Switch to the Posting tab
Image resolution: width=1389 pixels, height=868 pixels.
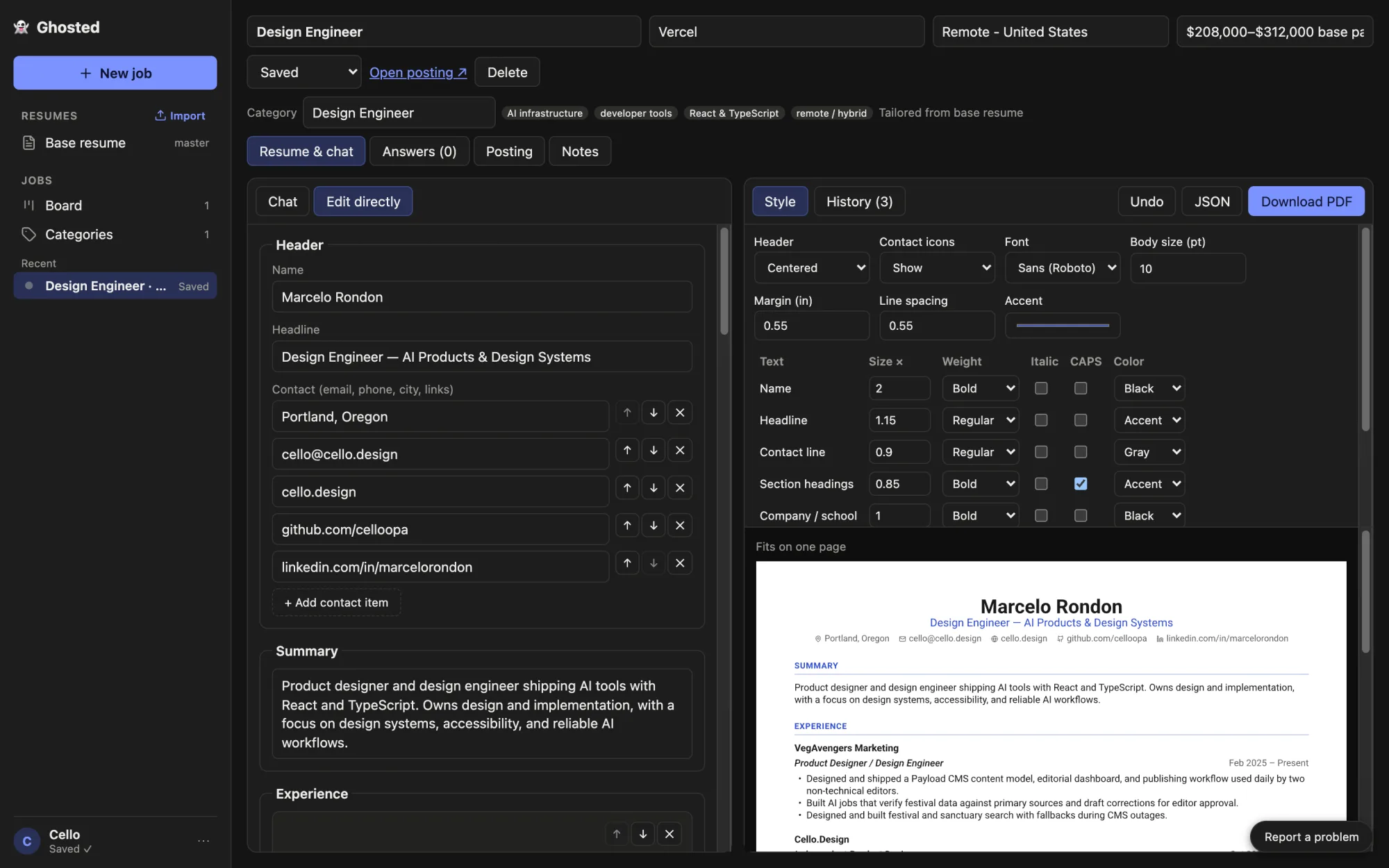(x=509, y=151)
